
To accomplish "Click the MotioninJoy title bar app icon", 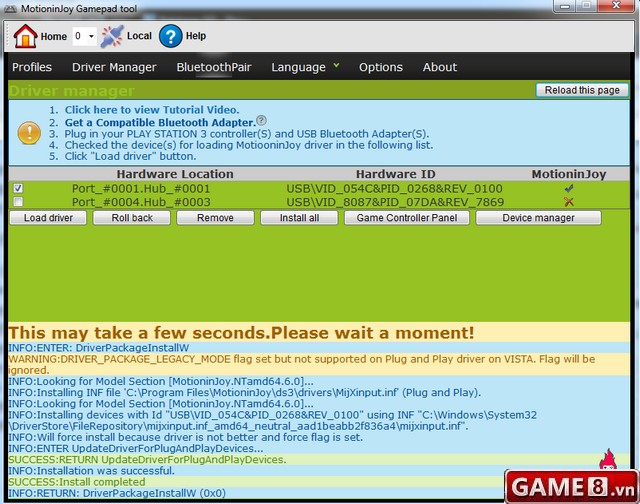I will click(x=10, y=9).
